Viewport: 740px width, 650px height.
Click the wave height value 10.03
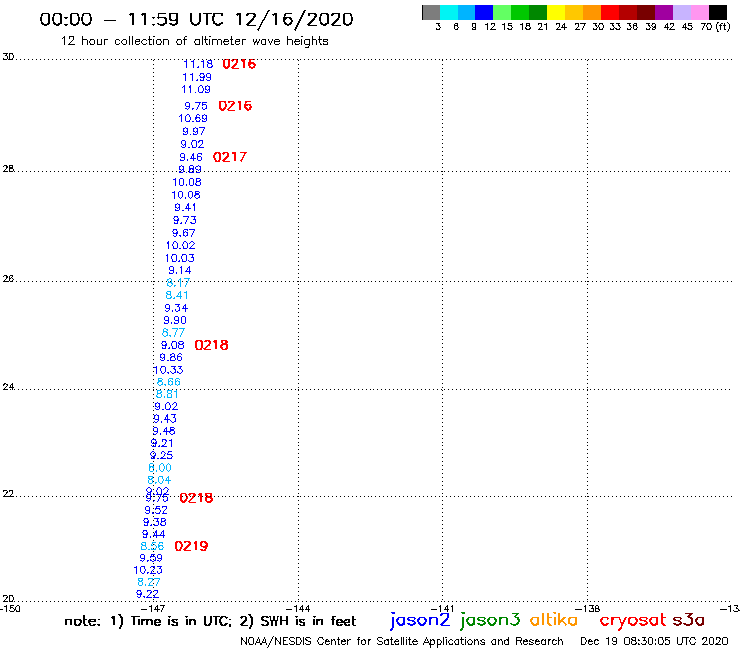point(179,258)
